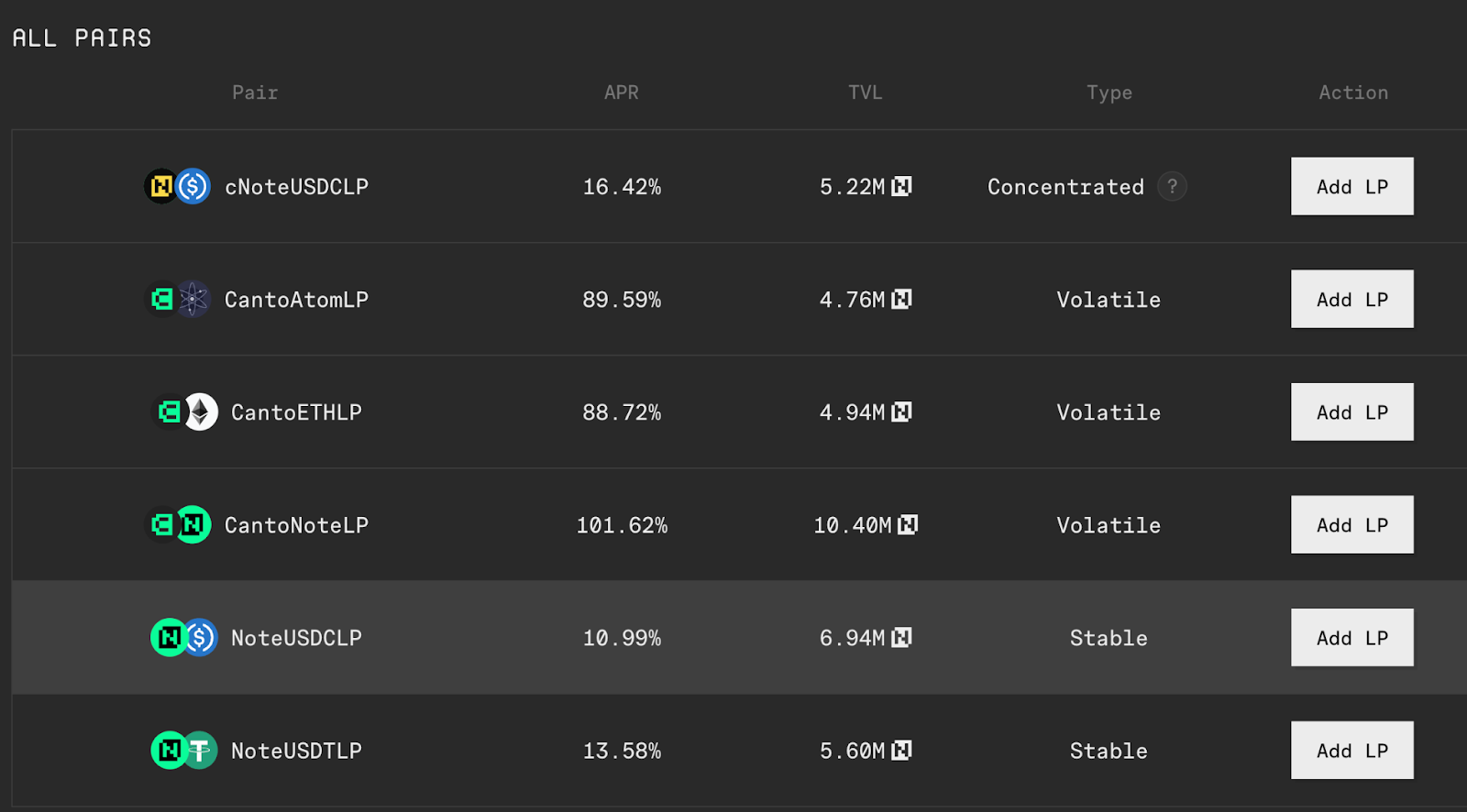Click the Pair column header

pos(255,93)
